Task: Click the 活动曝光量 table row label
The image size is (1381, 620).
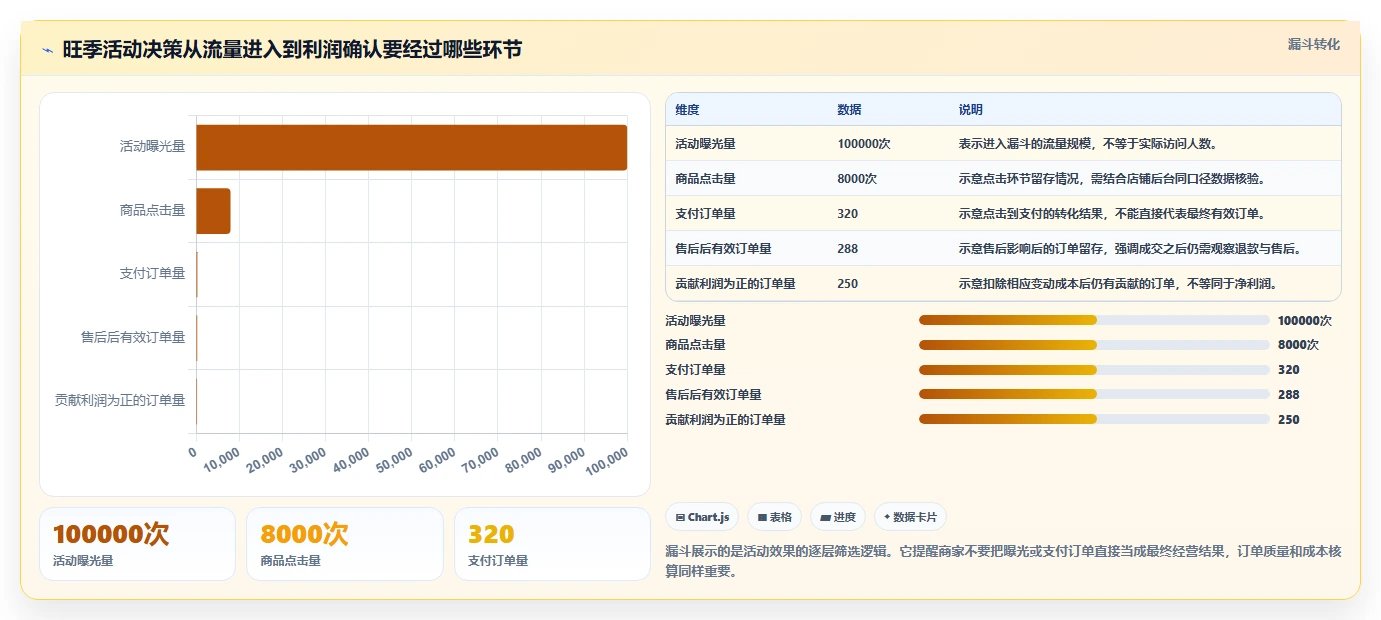Action: (x=705, y=143)
